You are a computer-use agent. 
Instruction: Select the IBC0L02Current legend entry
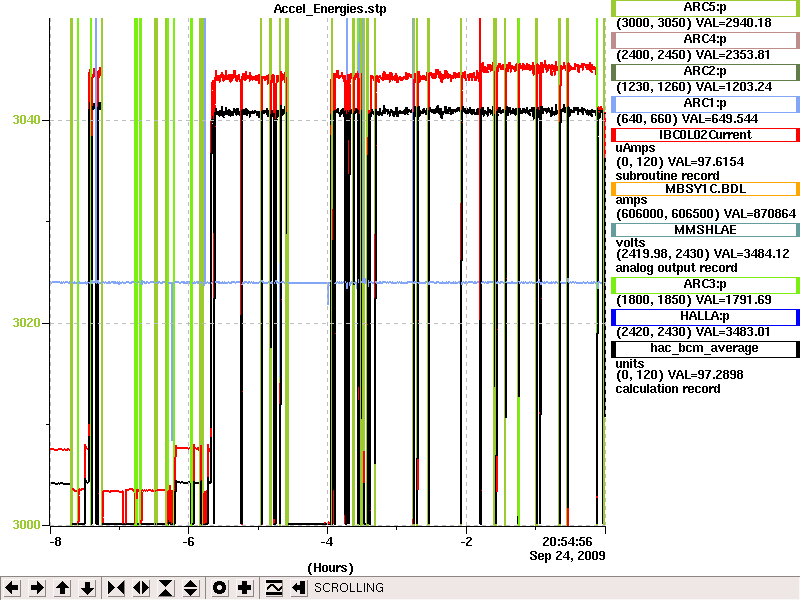(x=705, y=135)
